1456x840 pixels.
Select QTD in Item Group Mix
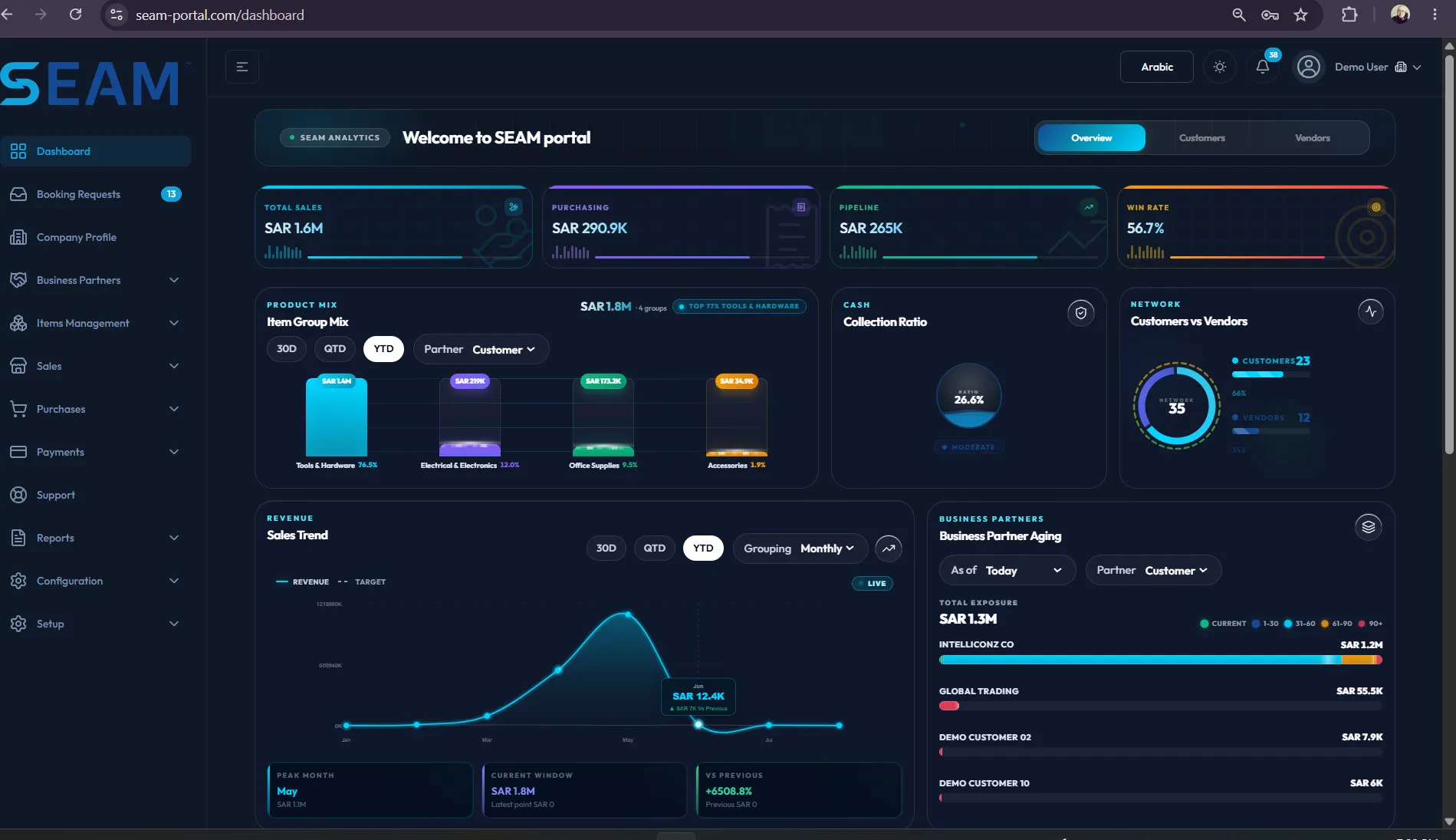[335, 349]
